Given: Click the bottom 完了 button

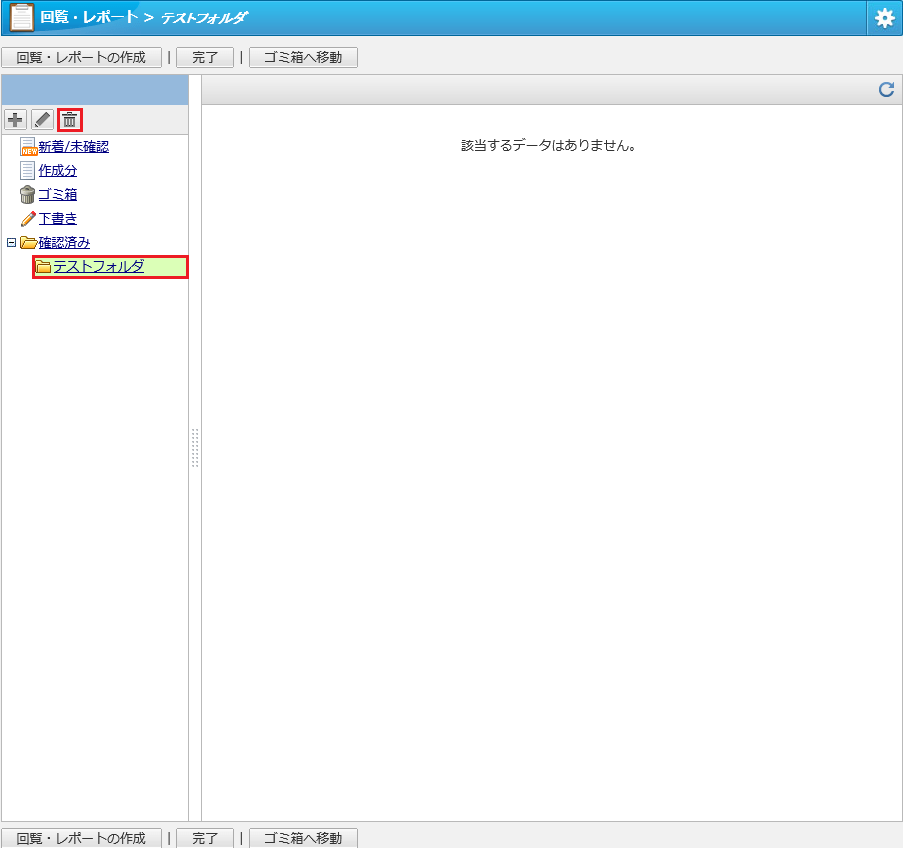Looking at the screenshot, I should 205,838.
